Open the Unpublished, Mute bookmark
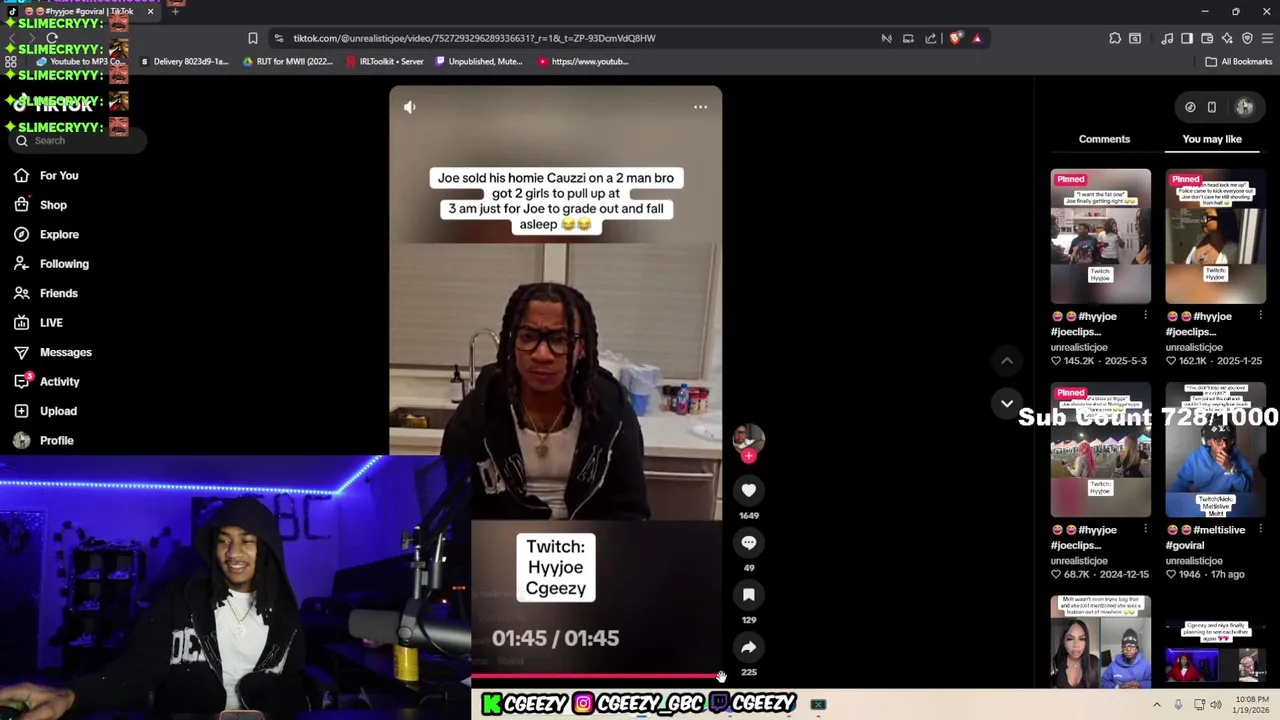The width and height of the screenshot is (1280, 720). pos(478,61)
